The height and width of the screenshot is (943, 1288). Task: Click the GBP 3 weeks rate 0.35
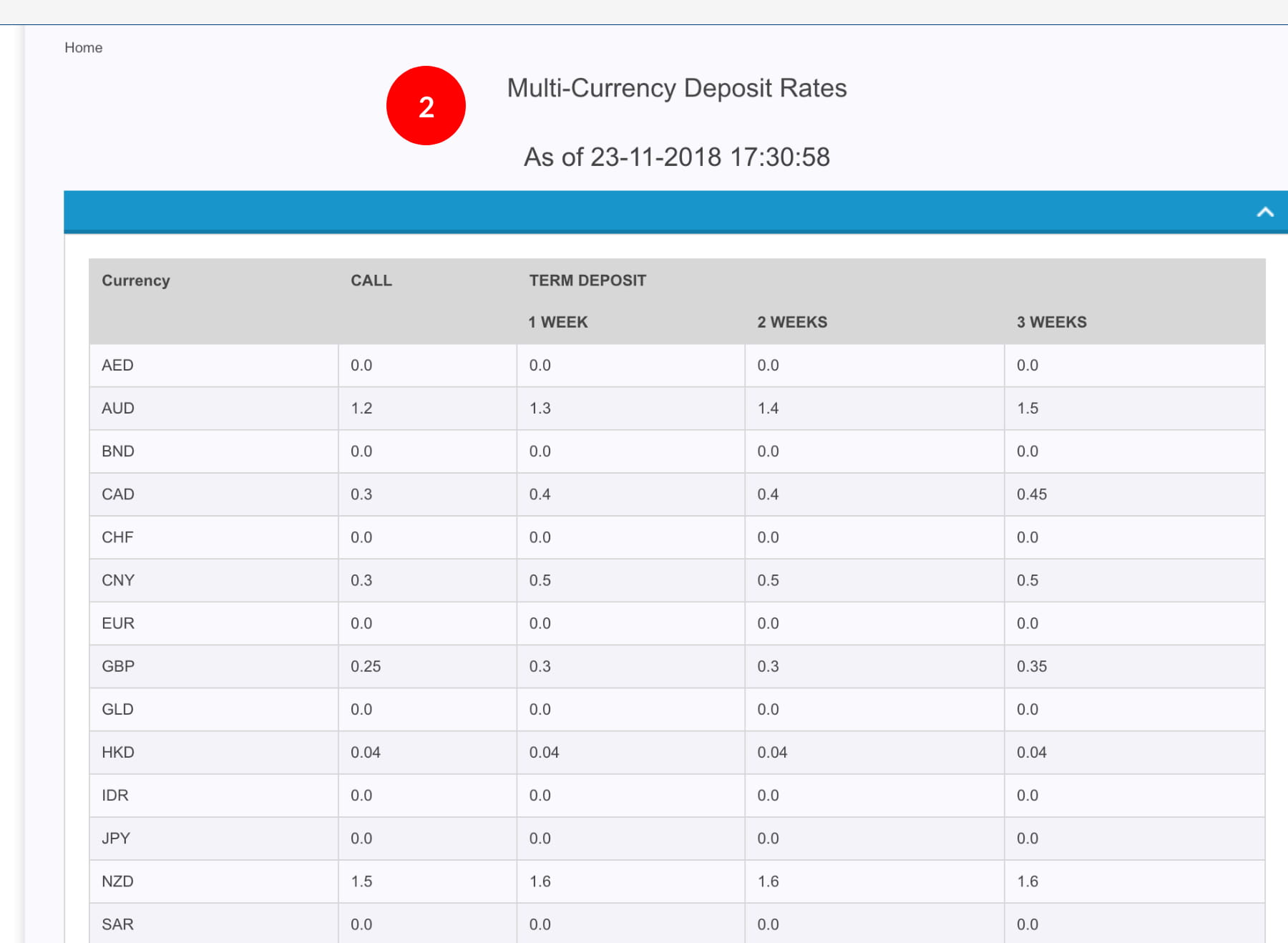[1031, 666]
